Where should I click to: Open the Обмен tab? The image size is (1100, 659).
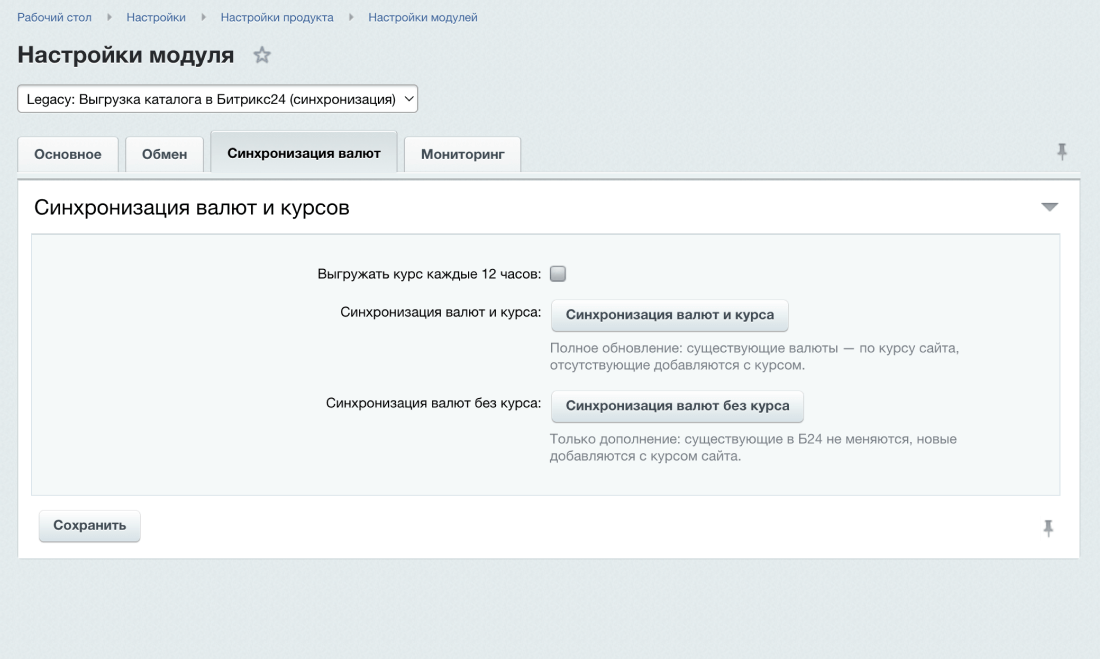165,155
